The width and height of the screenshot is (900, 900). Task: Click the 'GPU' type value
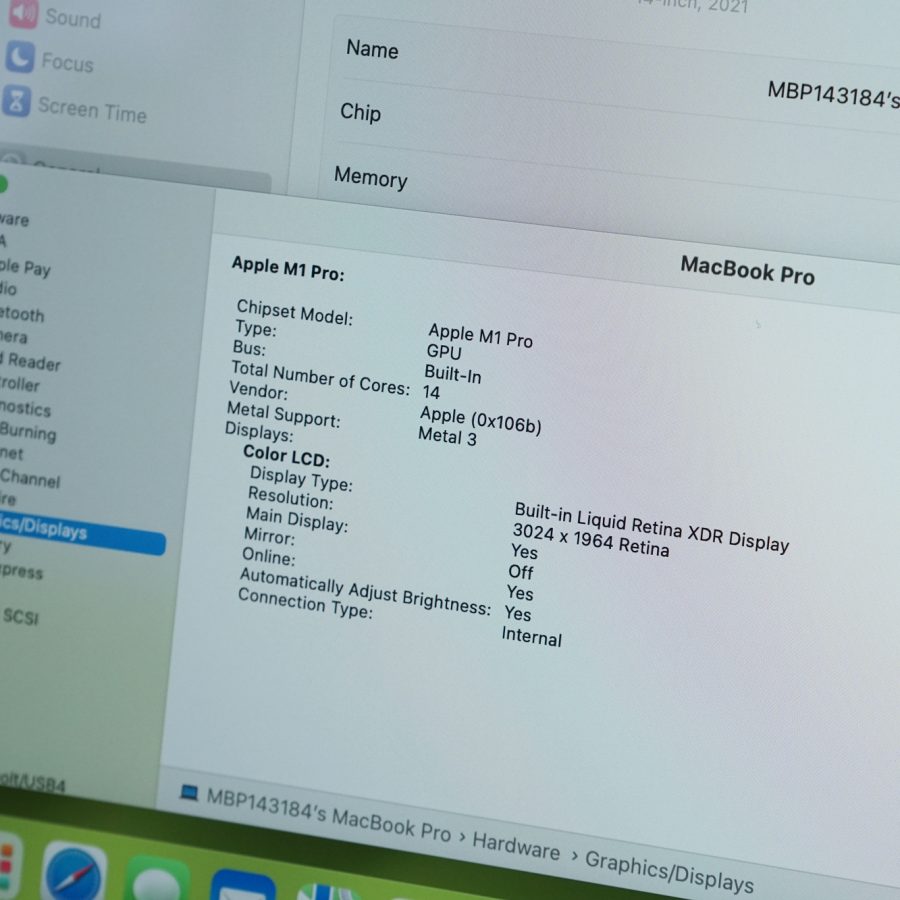(x=444, y=351)
